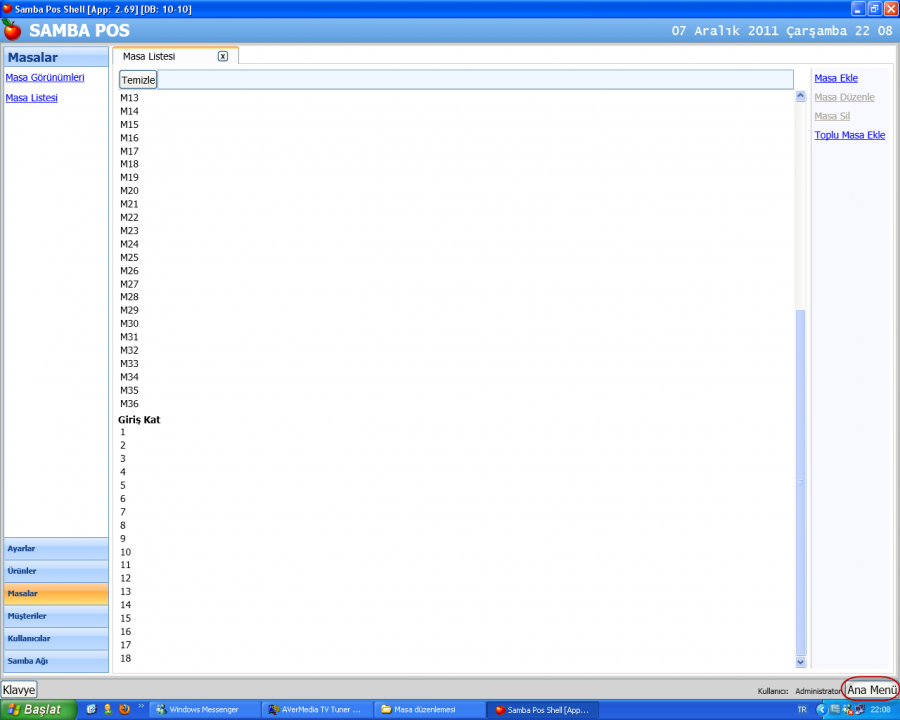Image resolution: width=900 pixels, height=720 pixels.
Task: Open the Masa Görünümleri link
Action: pos(45,78)
